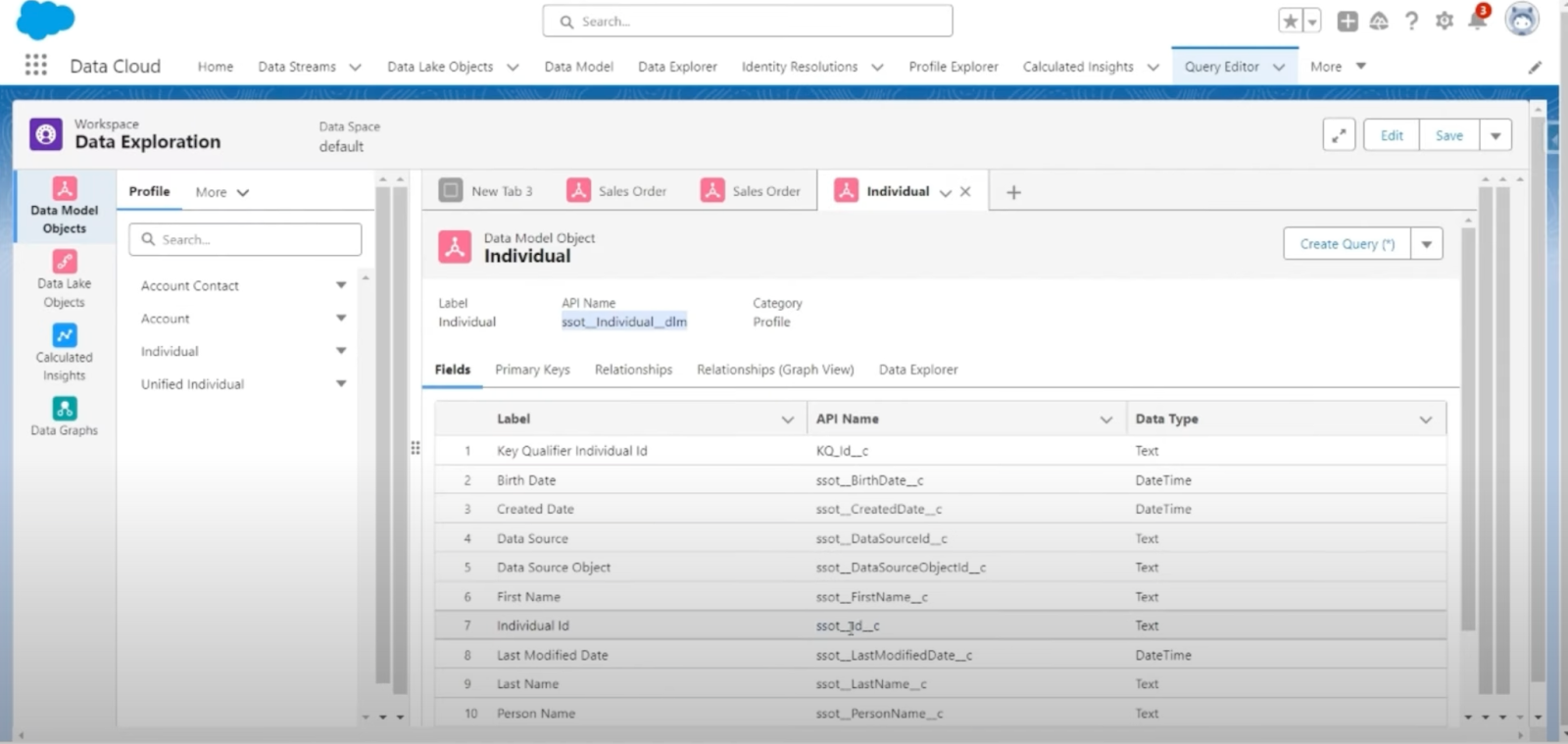
Task: Close the Individual tab
Action: click(965, 192)
